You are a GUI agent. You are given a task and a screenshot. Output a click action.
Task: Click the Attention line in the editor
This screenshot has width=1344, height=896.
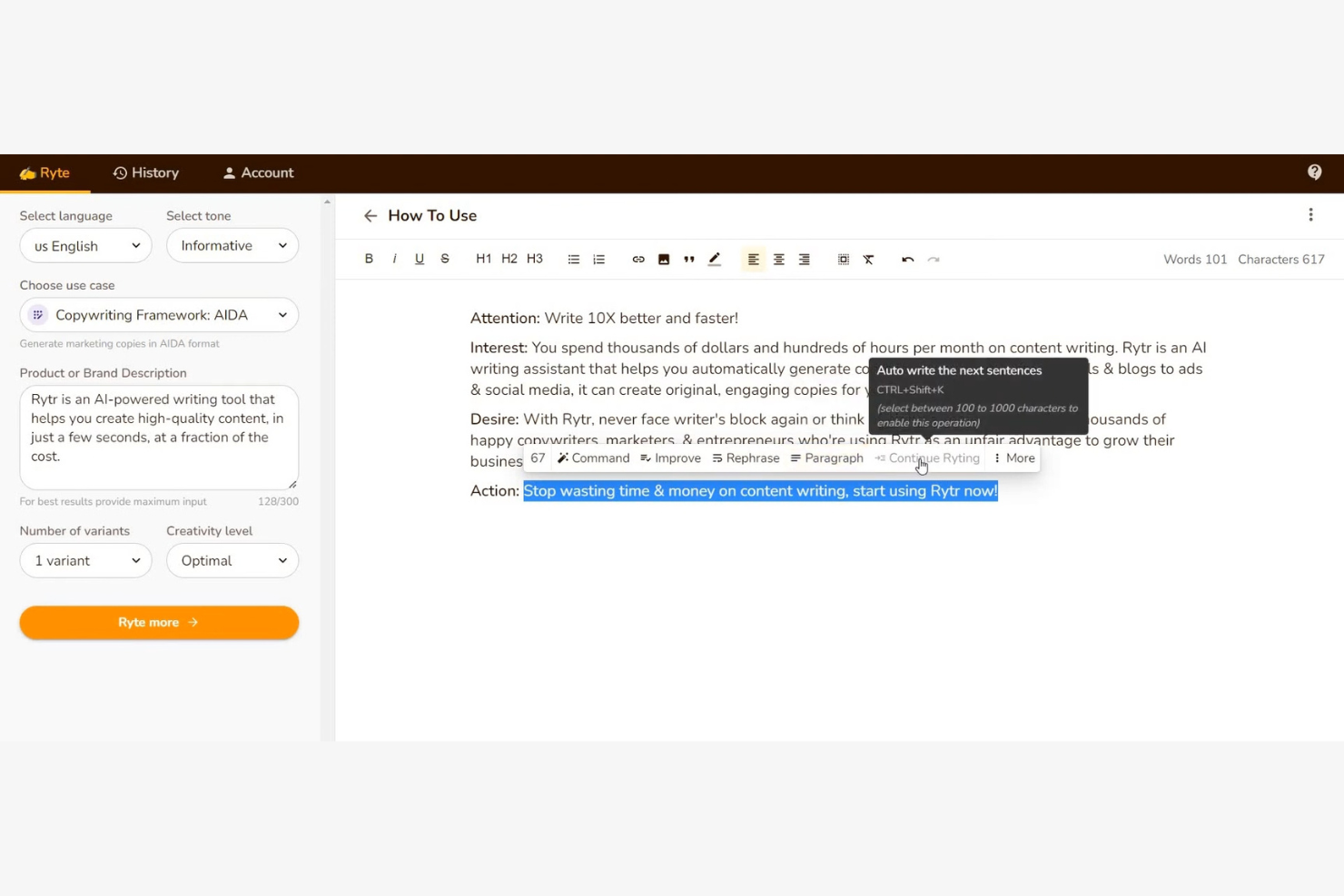pyautogui.click(x=604, y=319)
